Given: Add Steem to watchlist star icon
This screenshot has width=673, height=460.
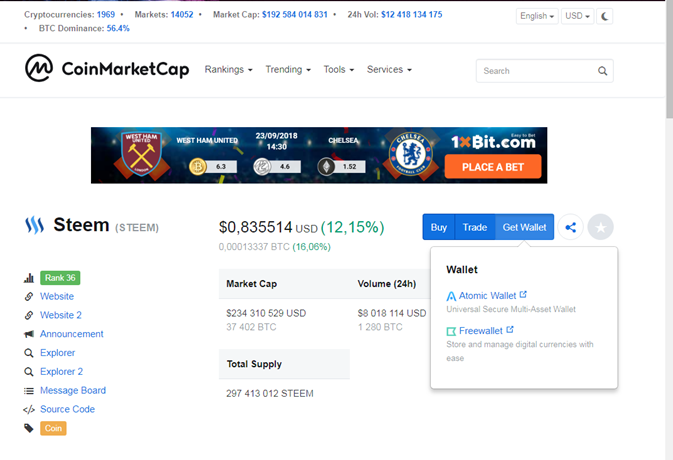Looking at the screenshot, I should tap(600, 227).
